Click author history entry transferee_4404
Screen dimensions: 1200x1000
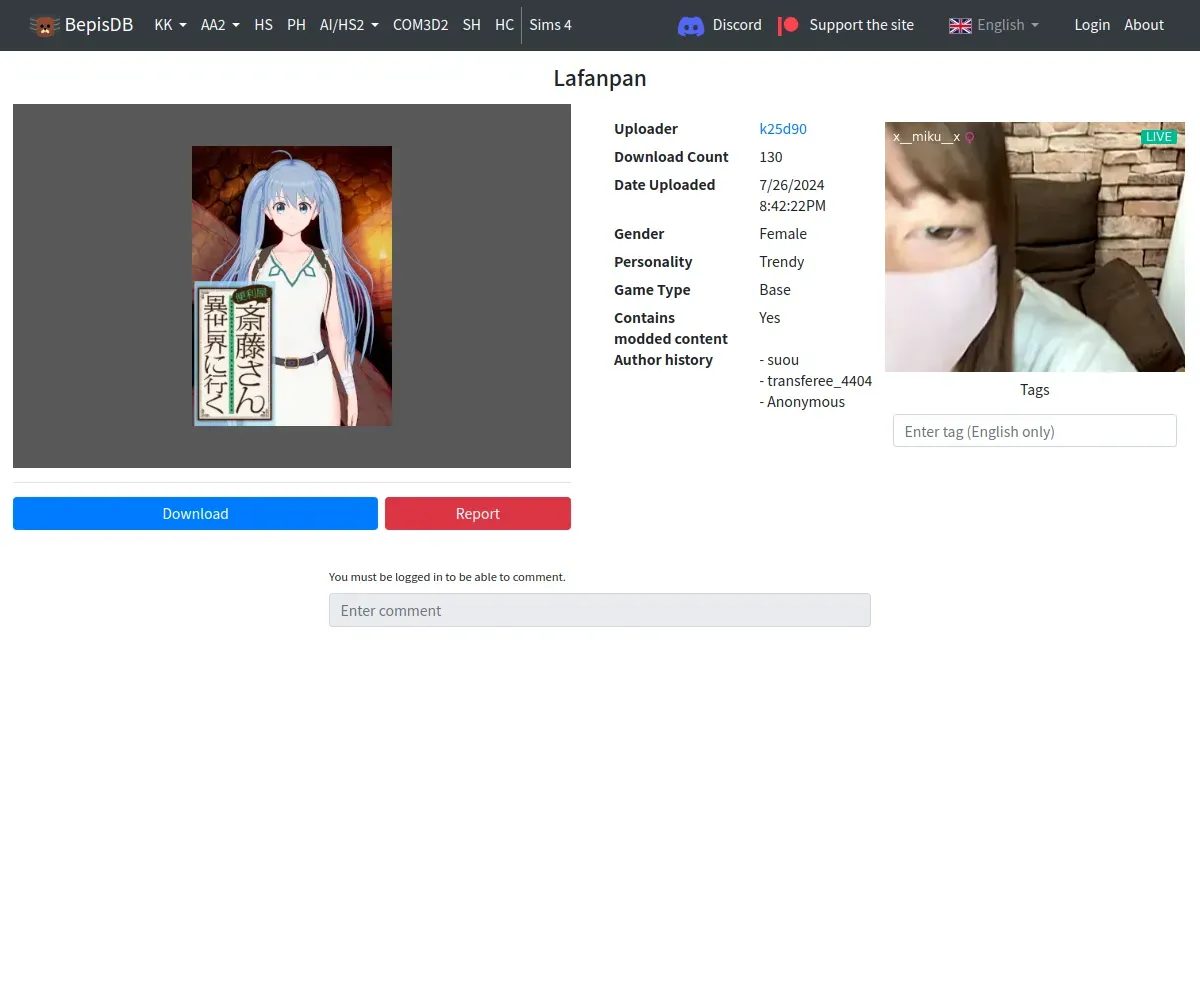[816, 381]
